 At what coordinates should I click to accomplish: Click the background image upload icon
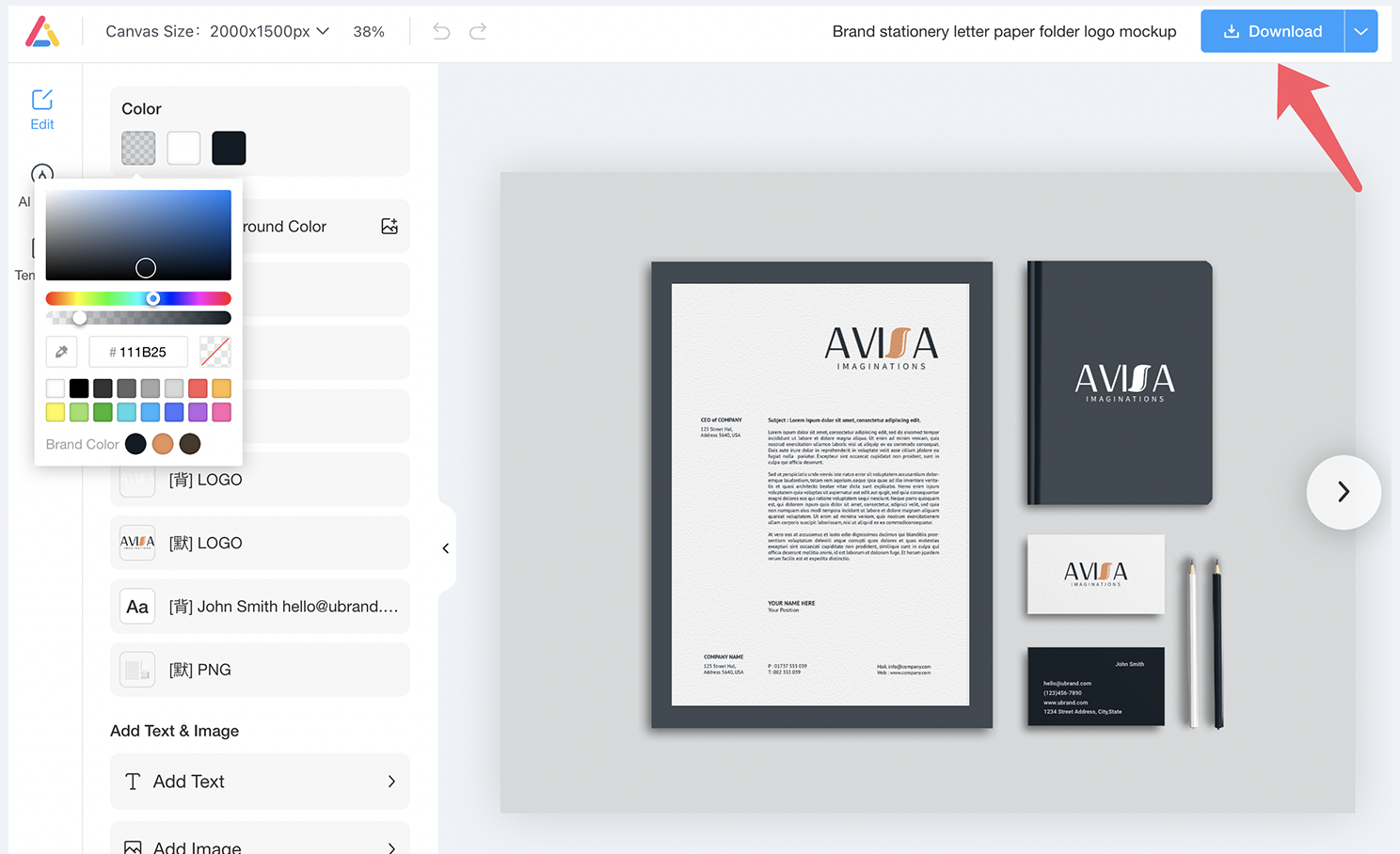point(390,227)
